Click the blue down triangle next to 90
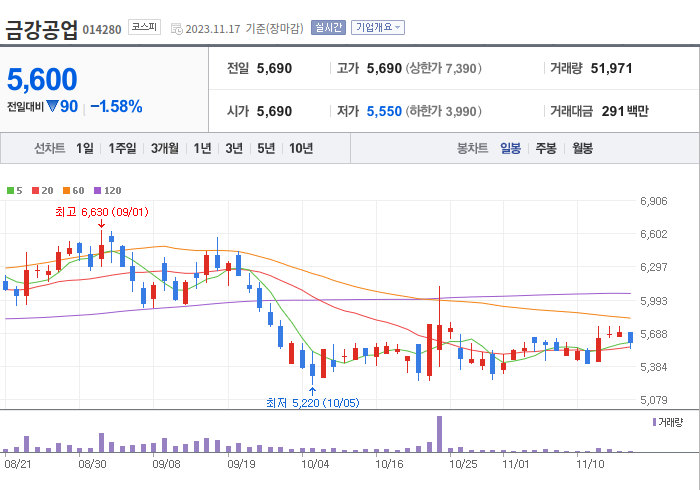 (x=52, y=106)
